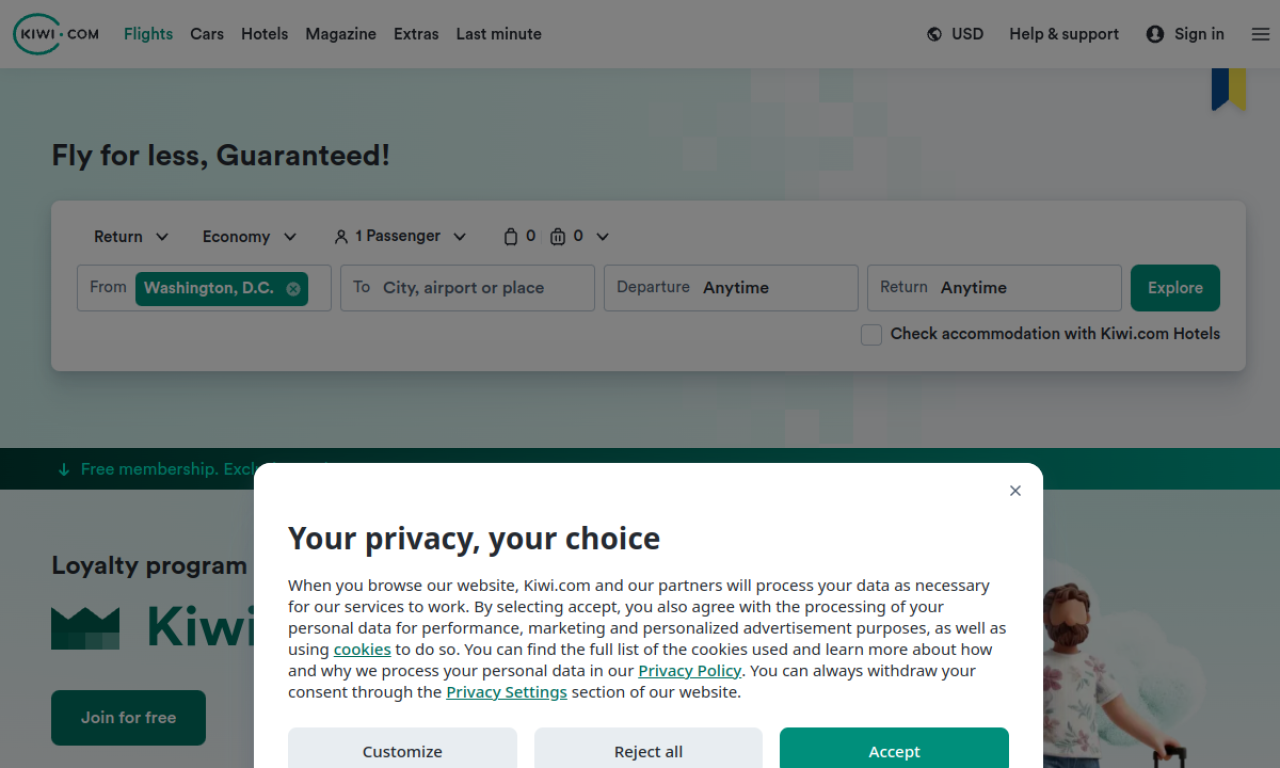This screenshot has width=1280, height=768.
Task: Open the Privacy Policy link
Action: click(690, 670)
